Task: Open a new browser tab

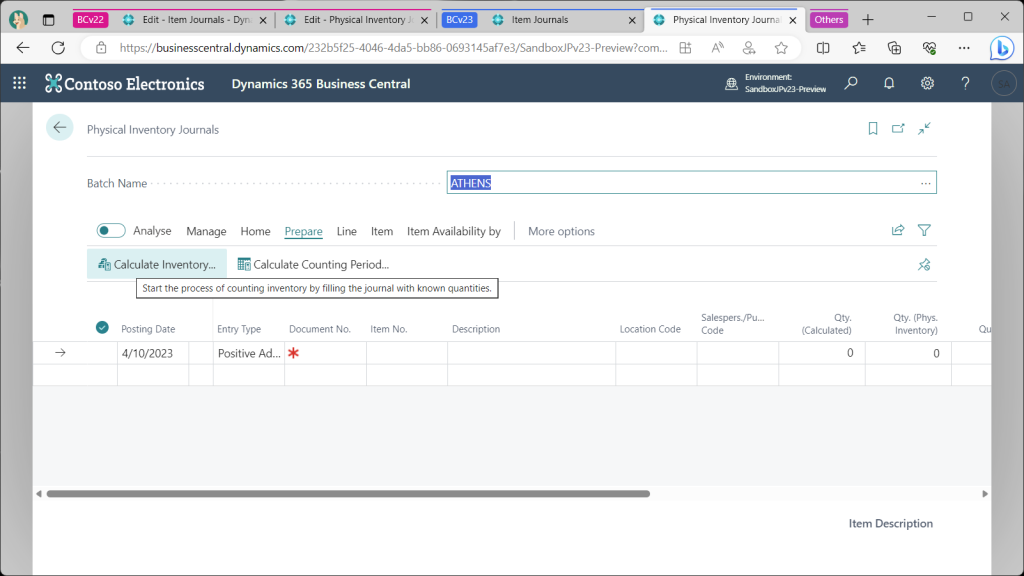Action: click(x=867, y=20)
